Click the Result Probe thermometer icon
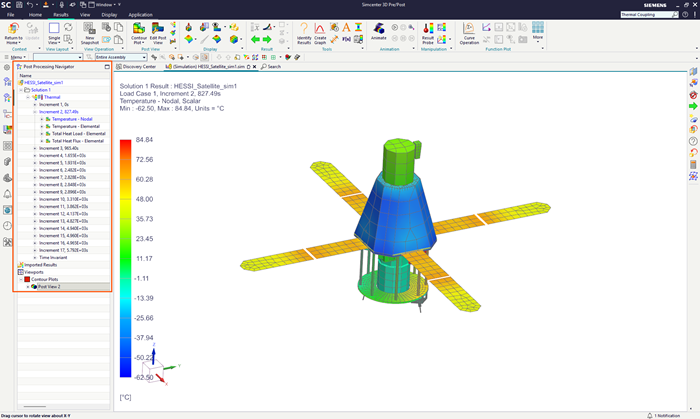Viewport: 700px width, 419px height. (x=427, y=29)
